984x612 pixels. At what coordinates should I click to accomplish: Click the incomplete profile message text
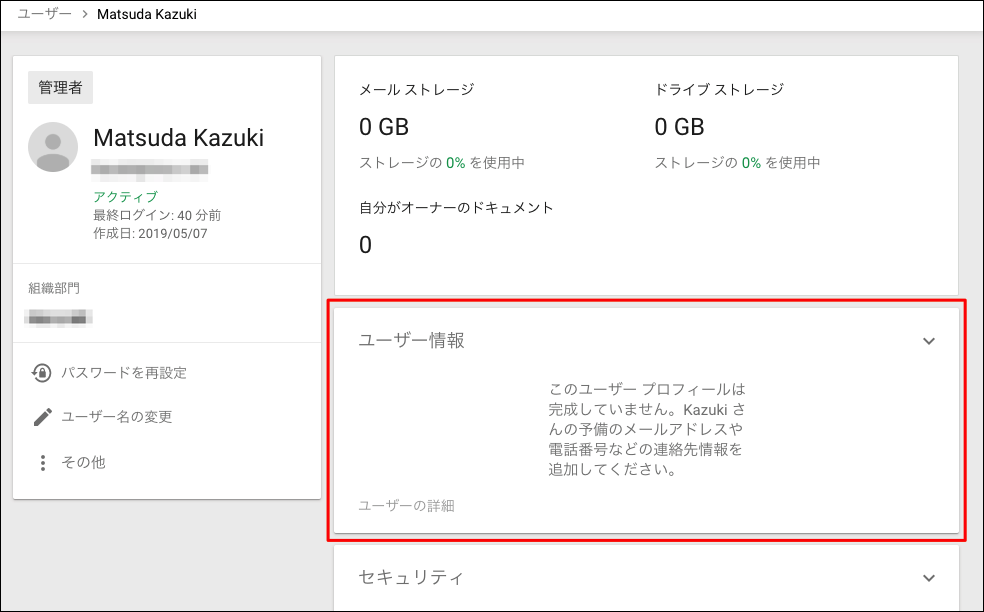point(646,429)
